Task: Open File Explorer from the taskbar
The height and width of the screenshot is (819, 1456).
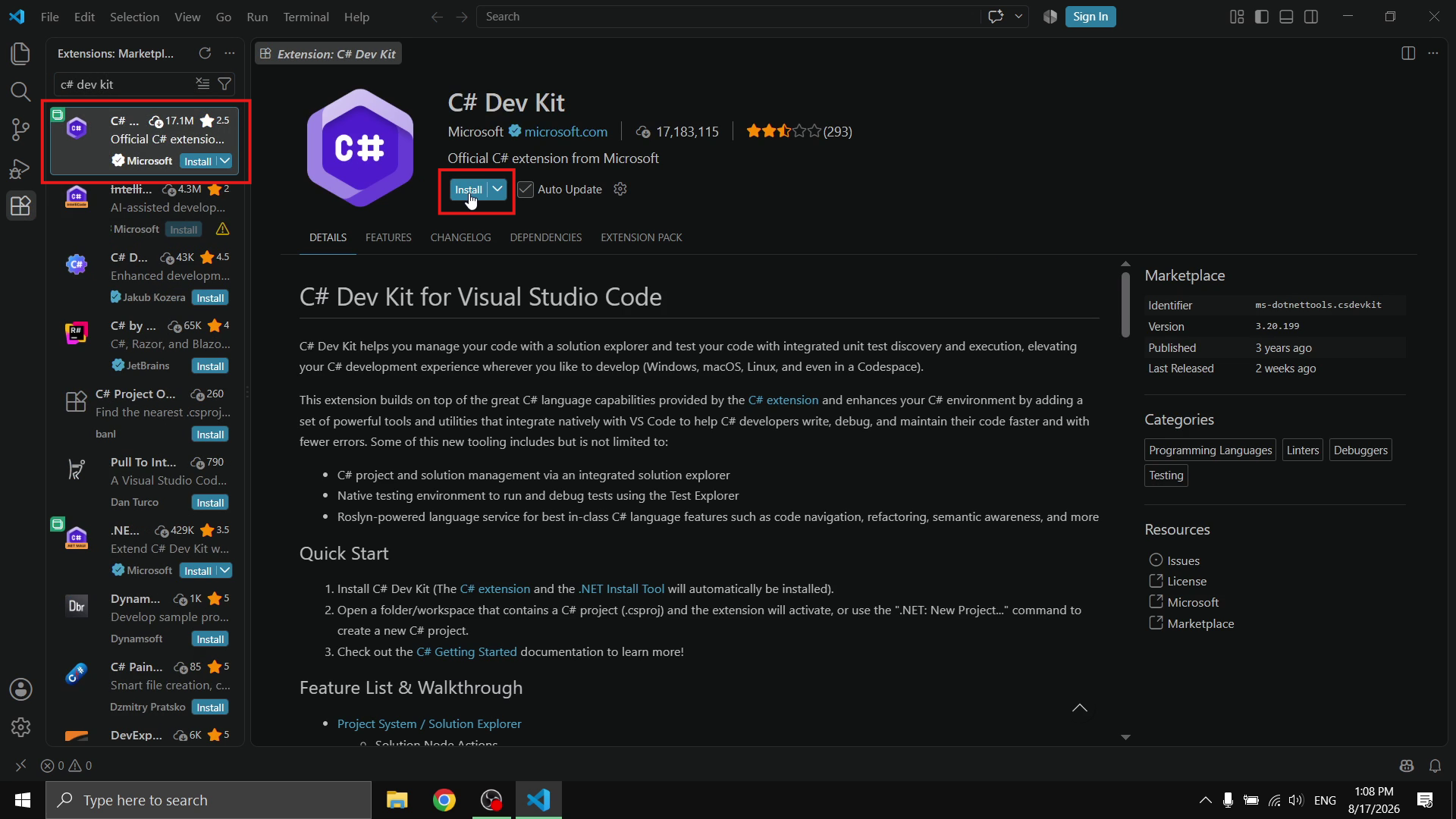Action: click(x=397, y=800)
